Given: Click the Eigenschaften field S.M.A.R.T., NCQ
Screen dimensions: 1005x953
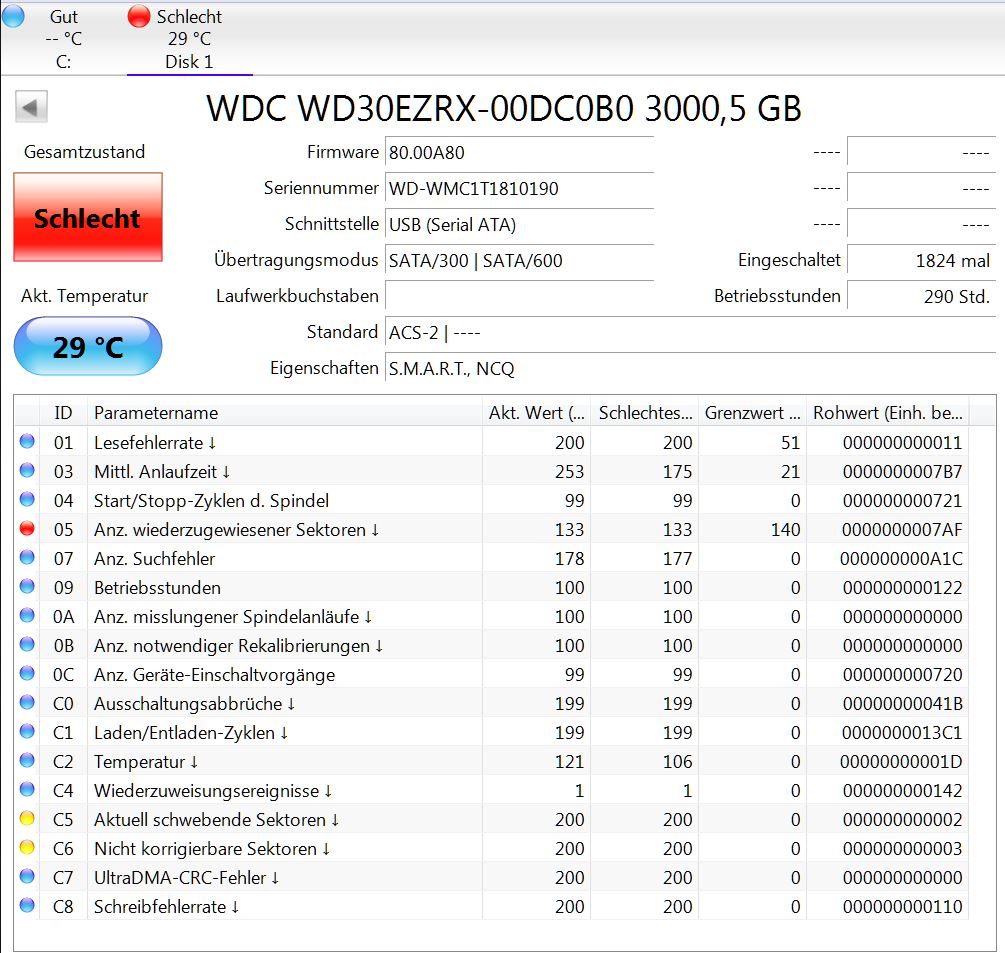Looking at the screenshot, I should pyautogui.click(x=690, y=369).
